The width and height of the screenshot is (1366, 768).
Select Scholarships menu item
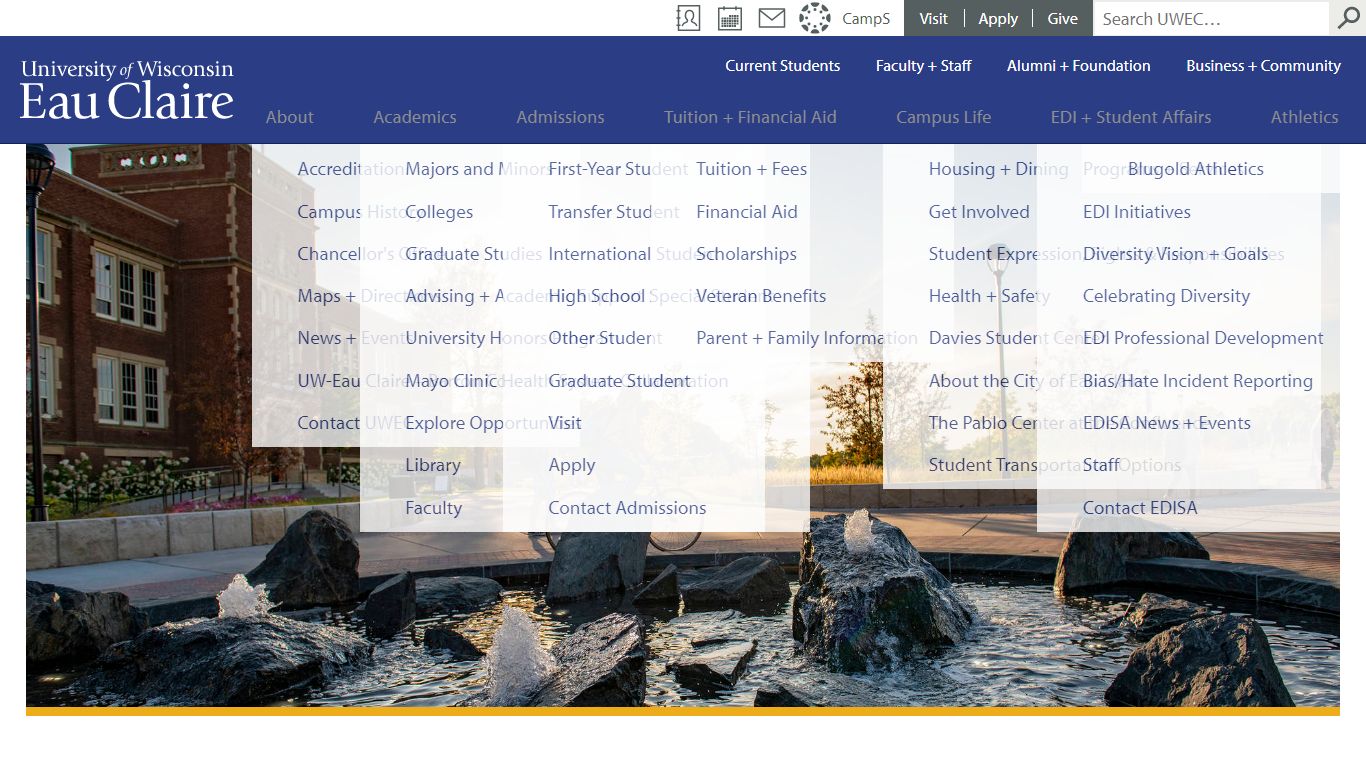coord(747,254)
